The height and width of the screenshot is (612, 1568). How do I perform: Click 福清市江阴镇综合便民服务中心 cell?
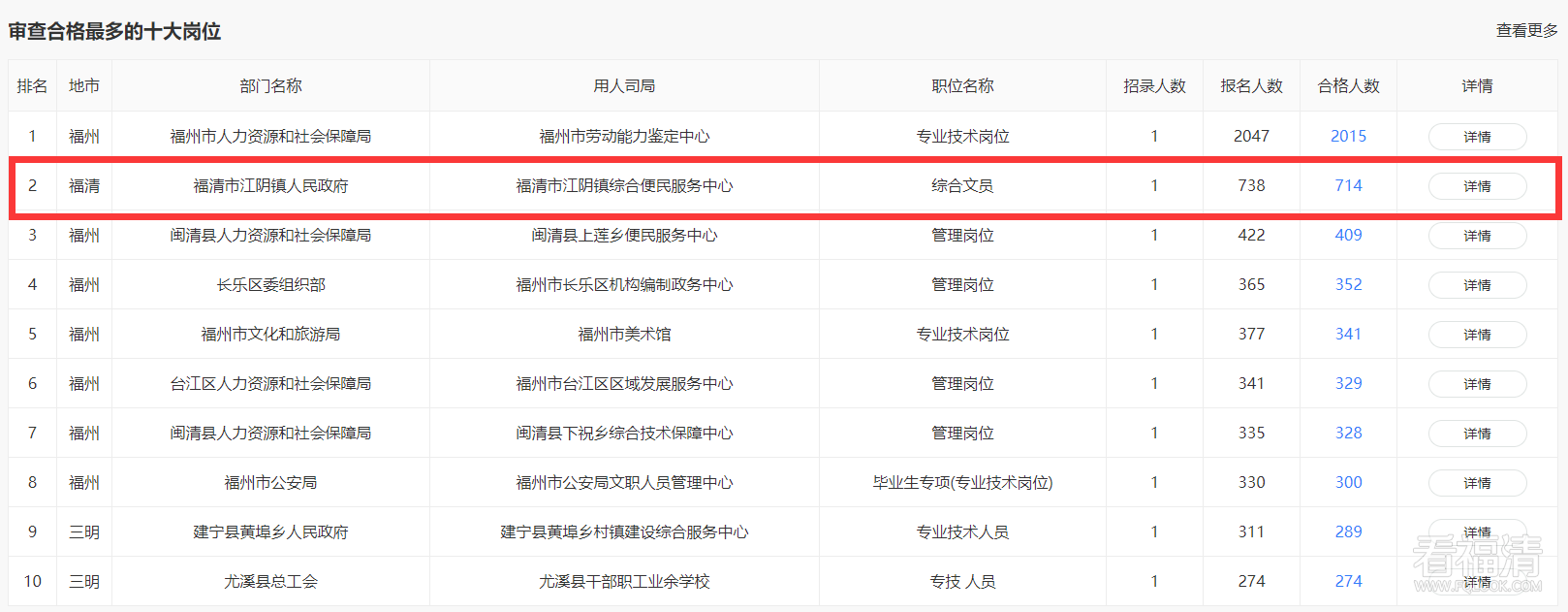pos(624,185)
